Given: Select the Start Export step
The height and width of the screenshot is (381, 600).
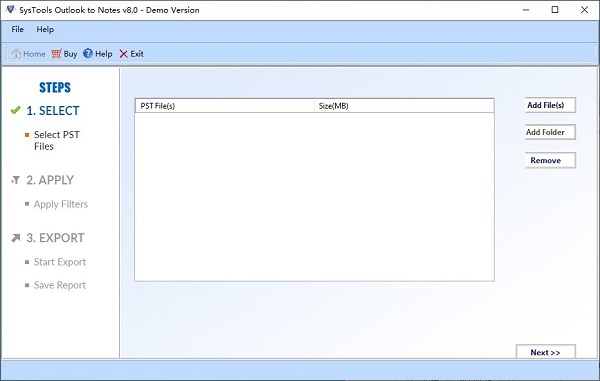Looking at the screenshot, I should click(60, 262).
